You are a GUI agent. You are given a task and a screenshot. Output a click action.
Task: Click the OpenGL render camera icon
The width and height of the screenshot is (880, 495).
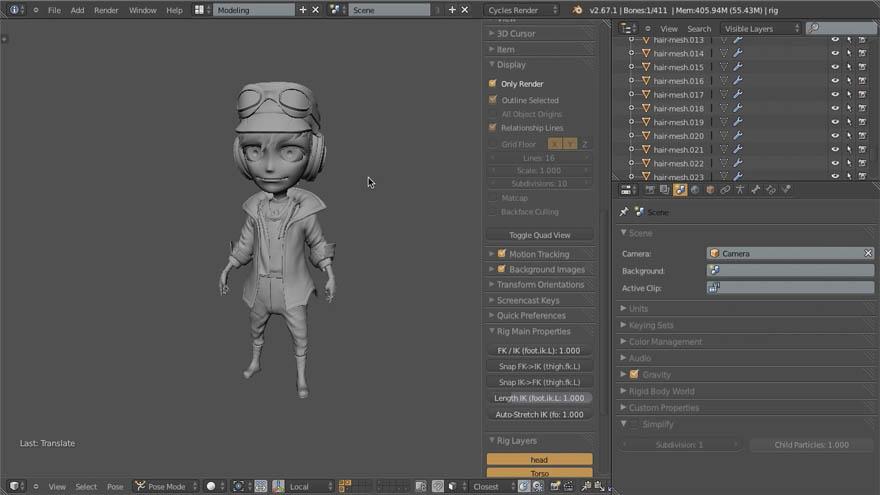tap(554, 486)
